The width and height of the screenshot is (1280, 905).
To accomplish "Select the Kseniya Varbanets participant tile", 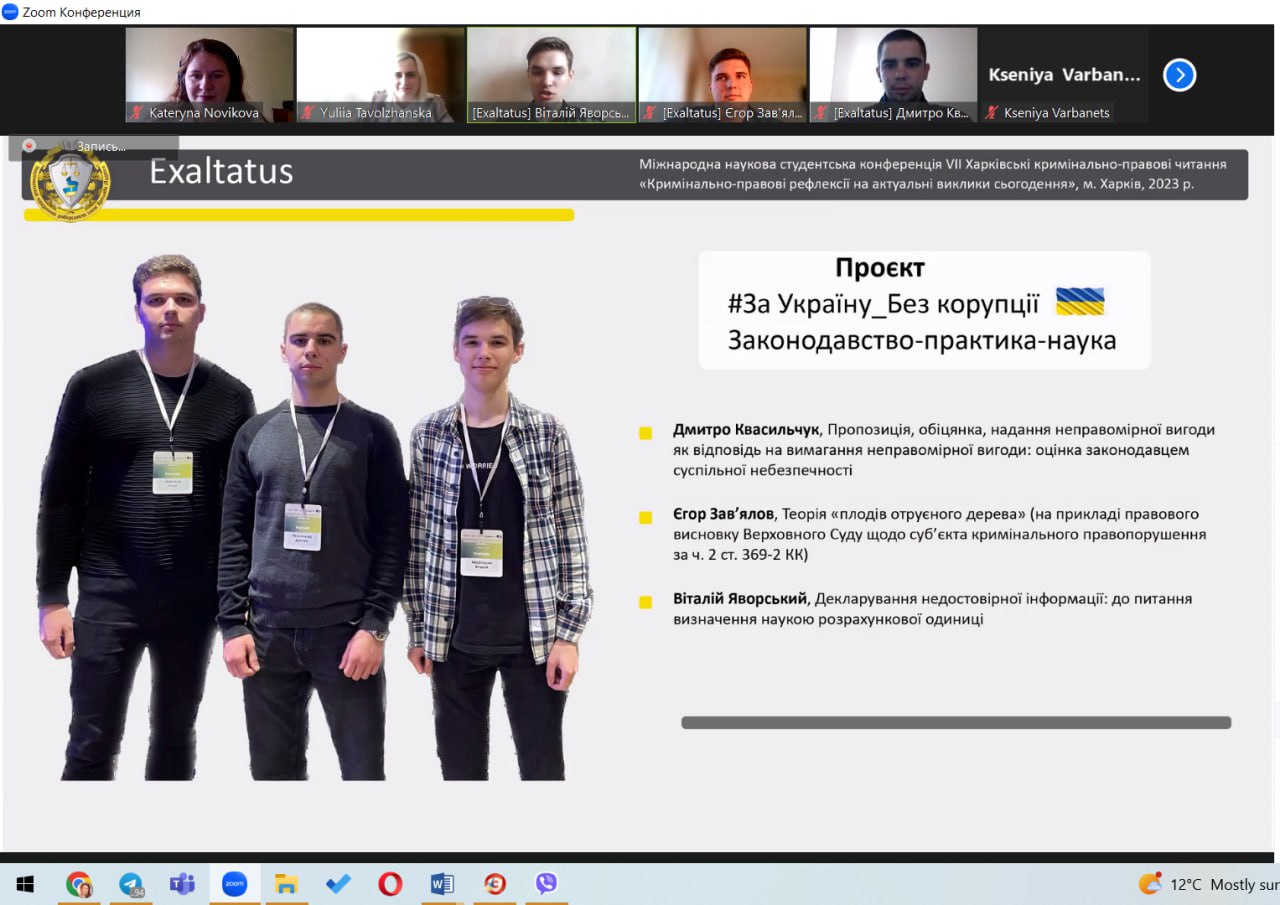I will pos(1064,75).
